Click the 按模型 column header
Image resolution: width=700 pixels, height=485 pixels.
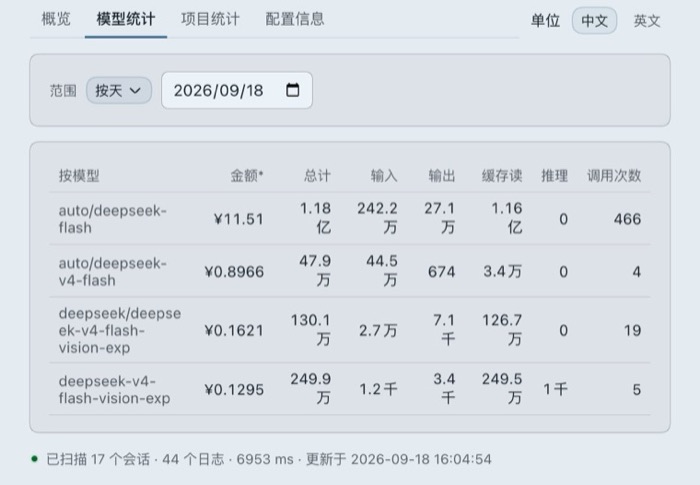point(79,176)
